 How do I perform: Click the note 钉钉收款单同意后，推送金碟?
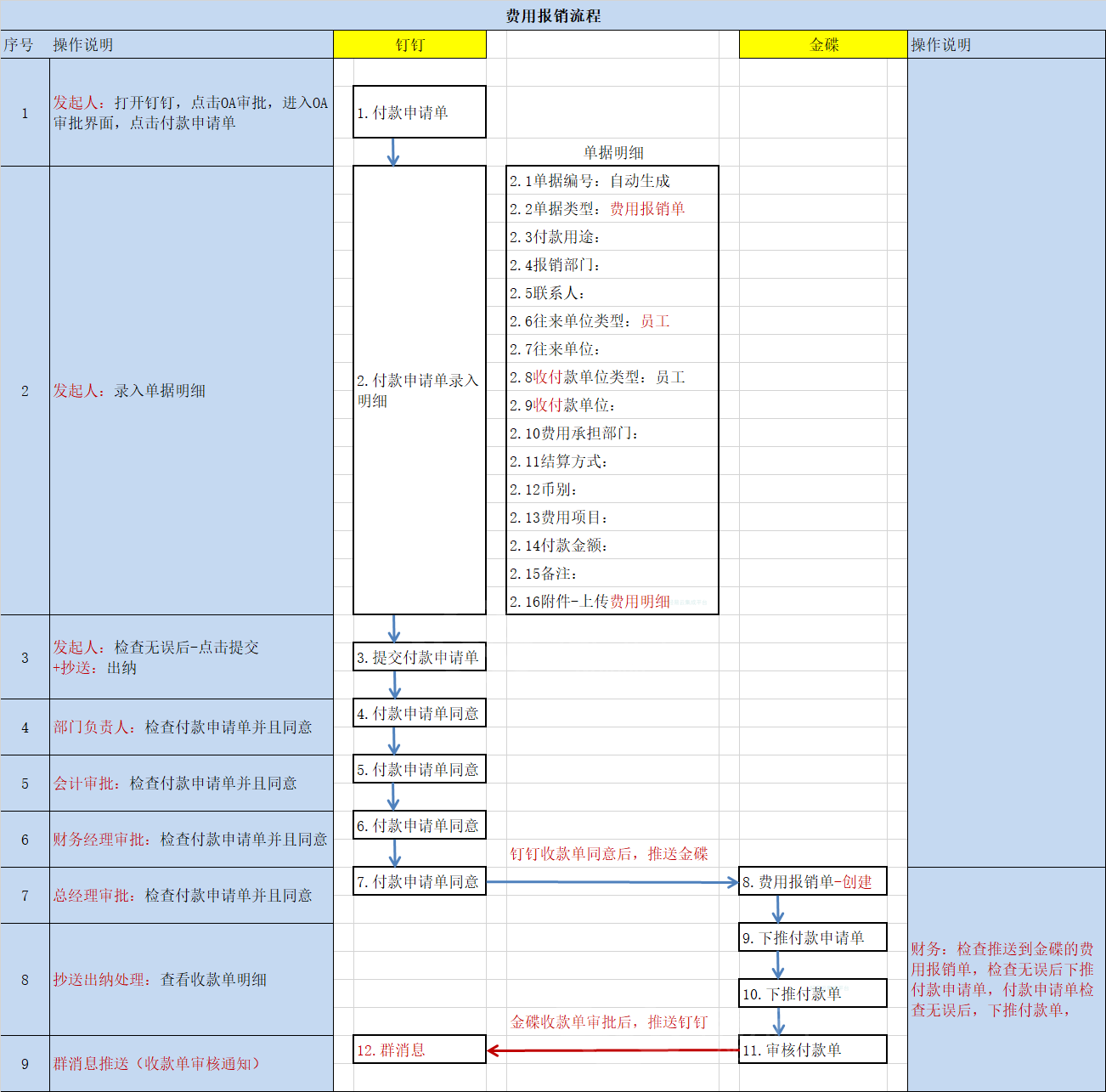click(x=609, y=853)
